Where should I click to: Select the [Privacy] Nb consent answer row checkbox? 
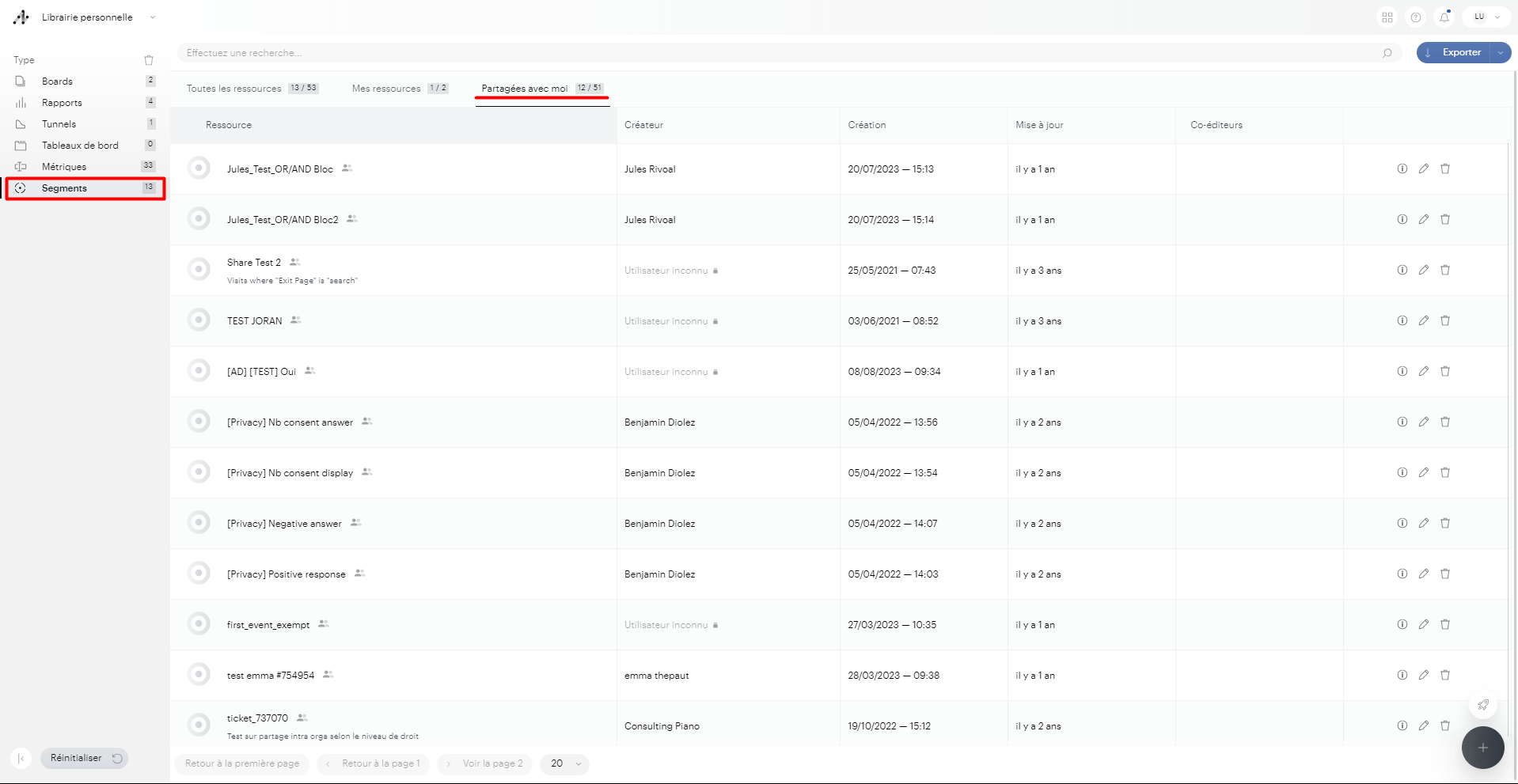click(199, 421)
